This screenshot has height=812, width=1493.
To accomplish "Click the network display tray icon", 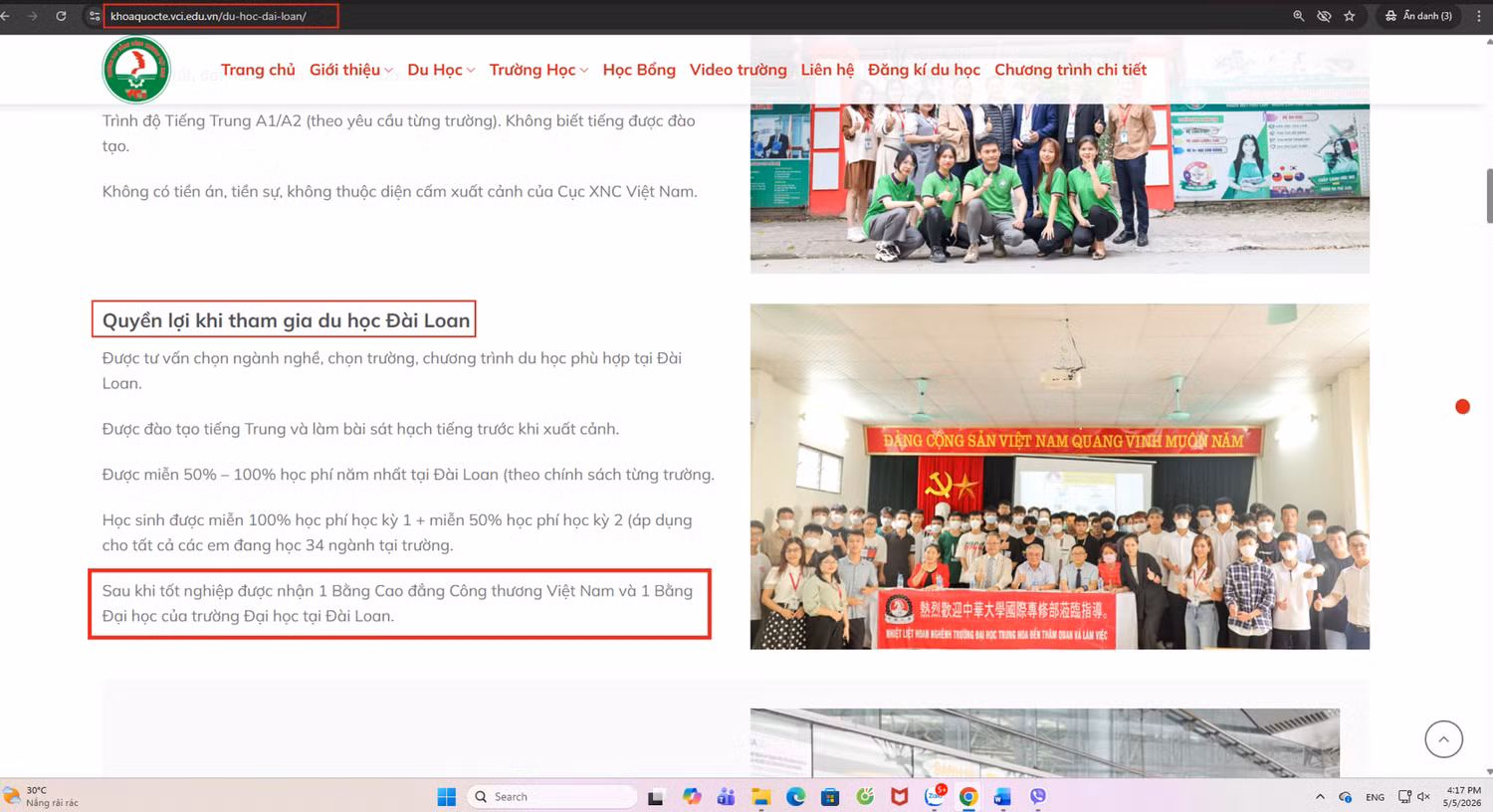I will tap(1404, 797).
